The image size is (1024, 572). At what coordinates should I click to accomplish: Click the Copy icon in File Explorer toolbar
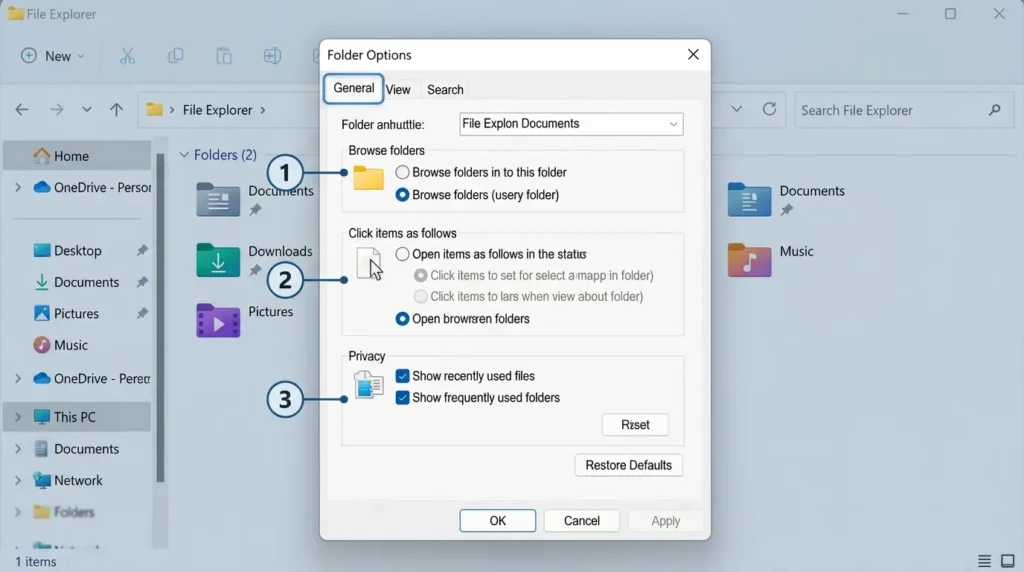click(x=176, y=56)
